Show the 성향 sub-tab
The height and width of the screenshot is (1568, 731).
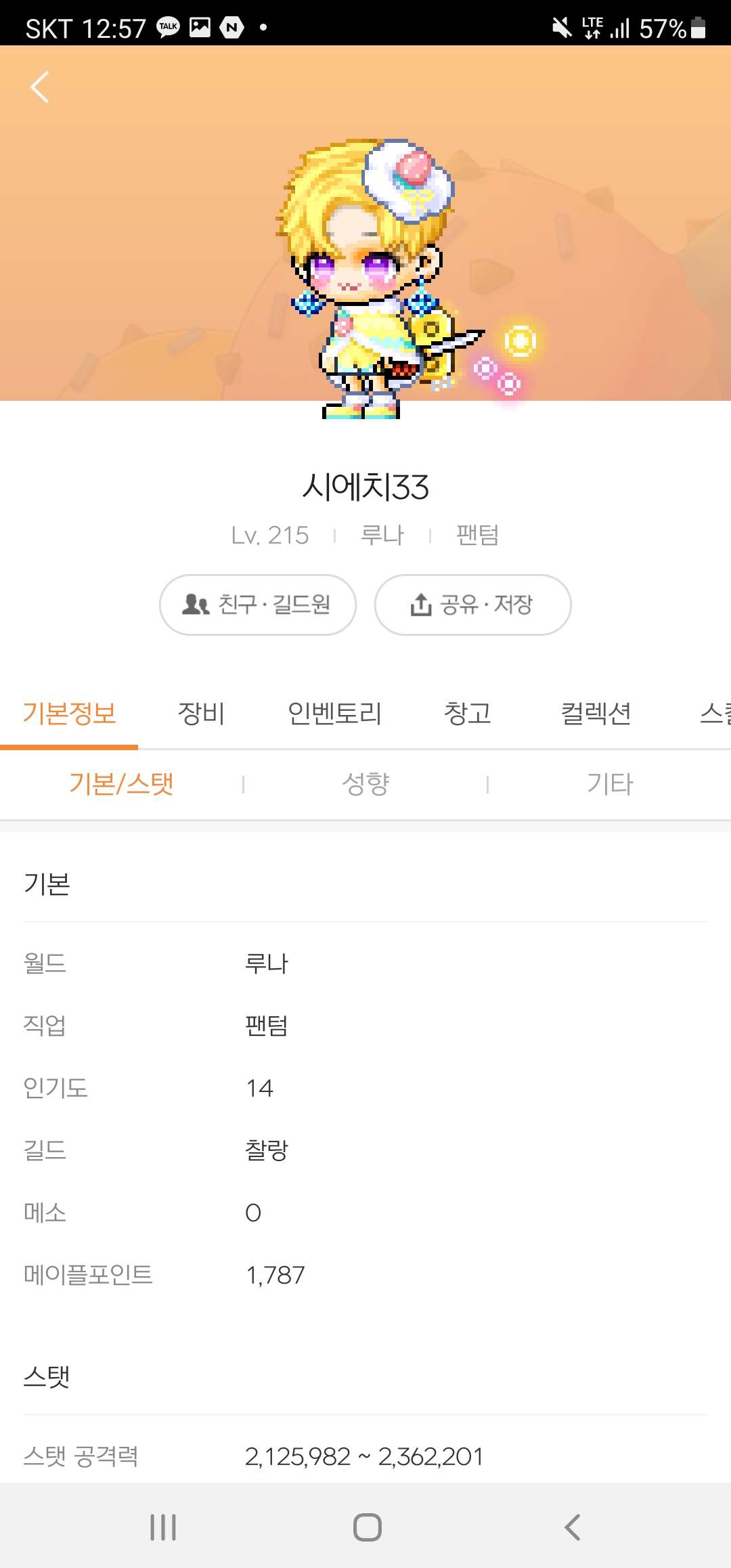click(365, 784)
